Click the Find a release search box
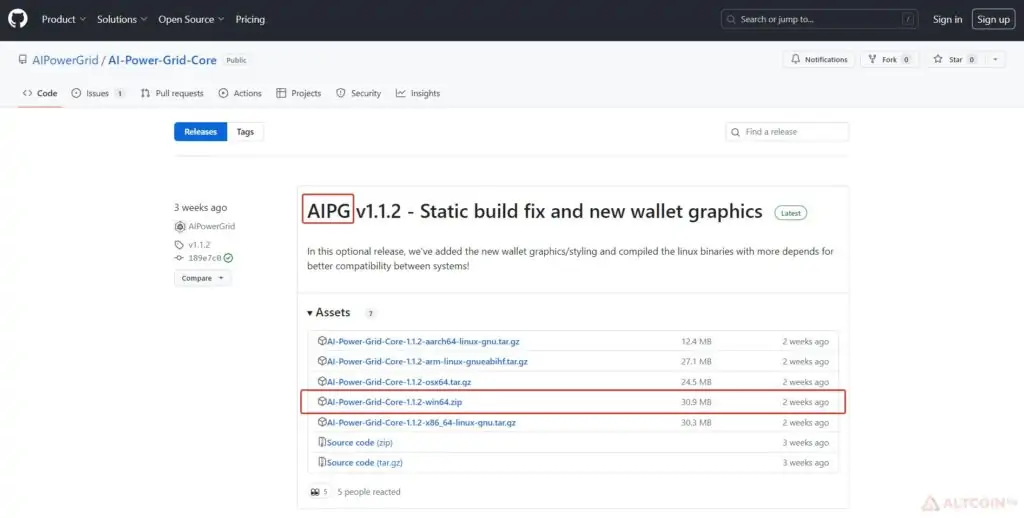The height and width of the screenshot is (518, 1024). pyautogui.click(x=787, y=132)
